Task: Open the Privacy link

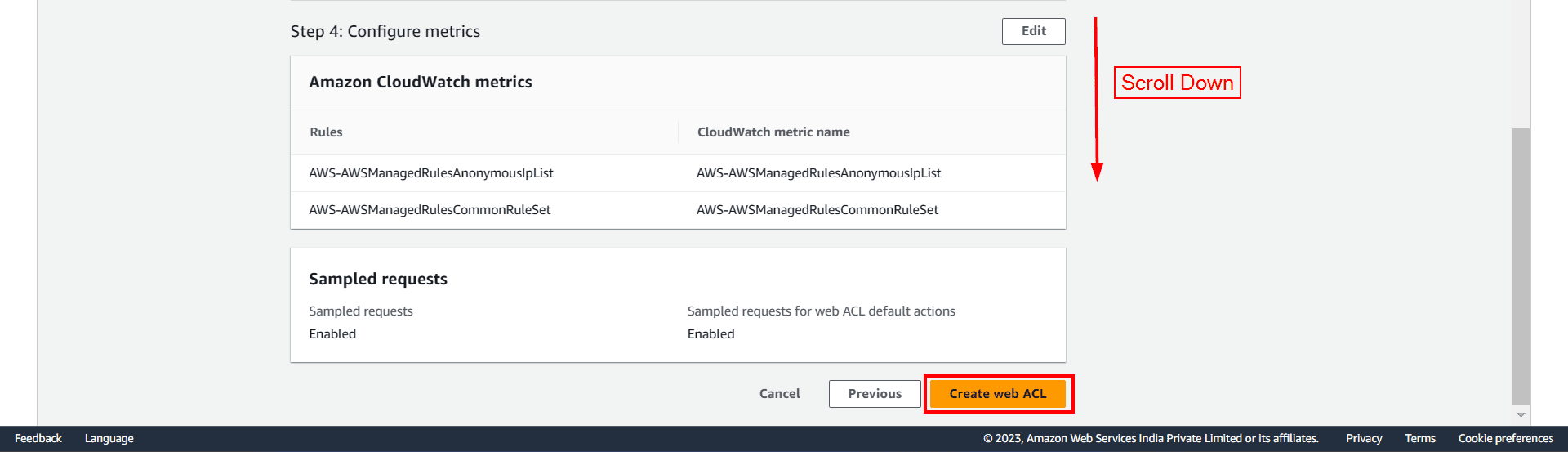Action: pyautogui.click(x=1364, y=439)
